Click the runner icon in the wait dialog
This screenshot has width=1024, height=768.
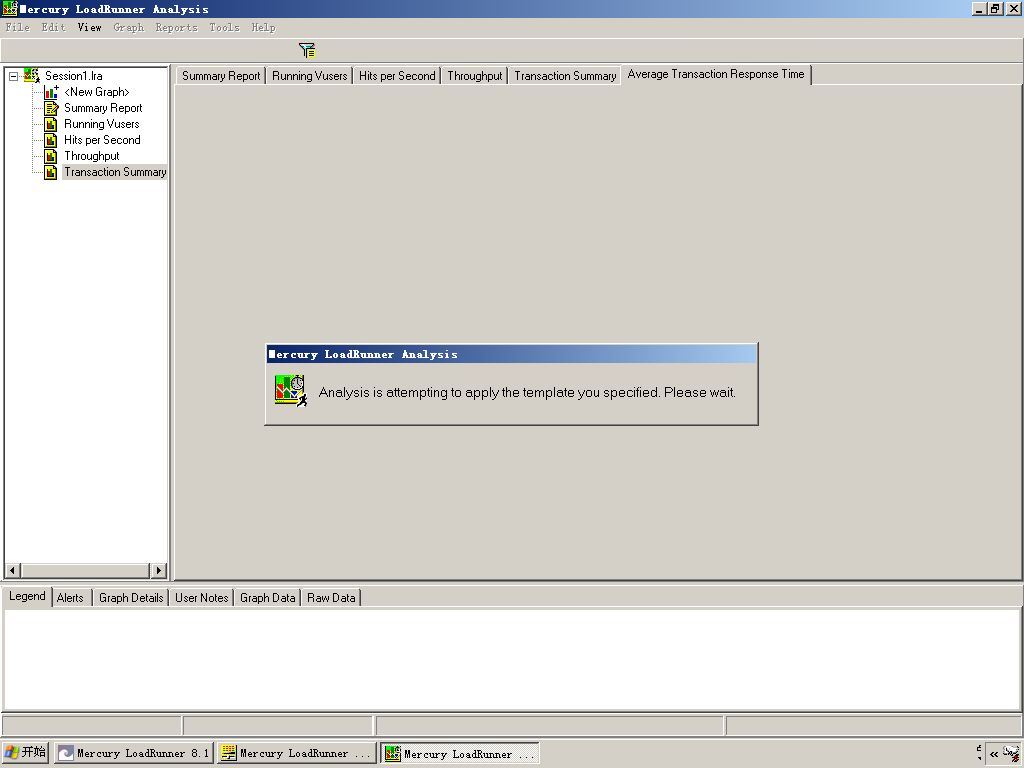[x=291, y=391]
